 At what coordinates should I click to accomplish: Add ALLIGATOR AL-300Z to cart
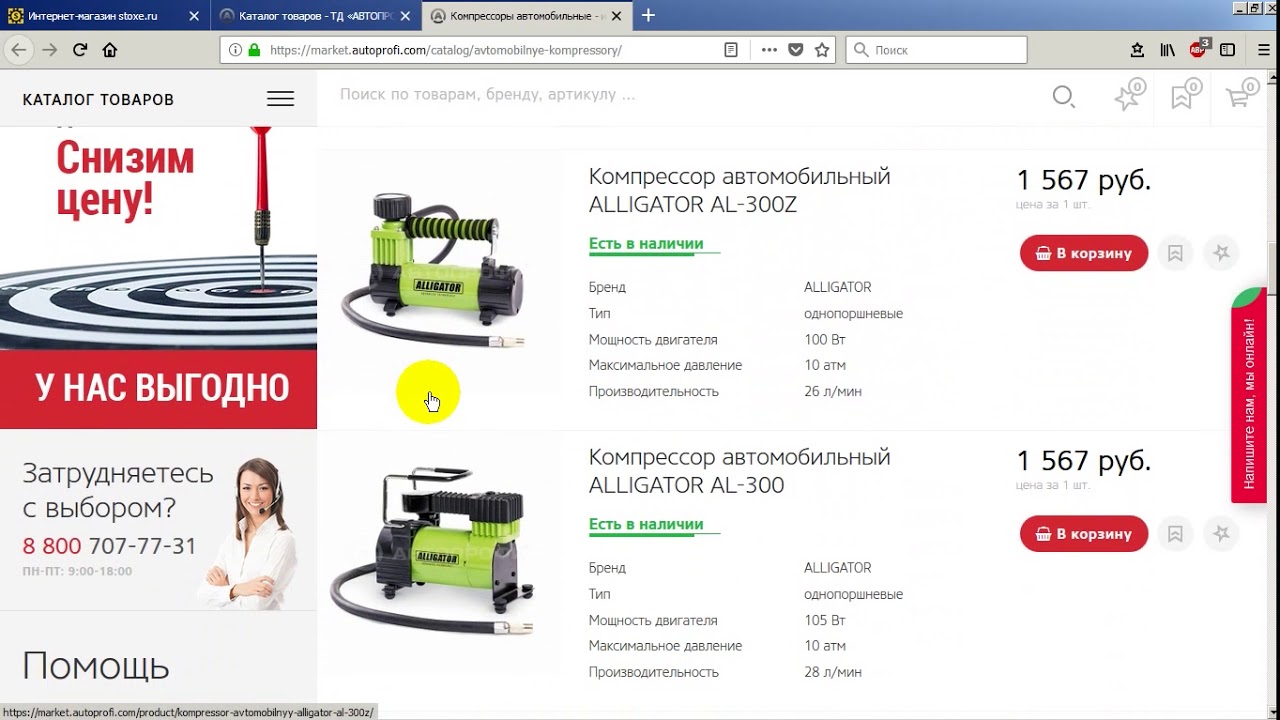click(1084, 253)
